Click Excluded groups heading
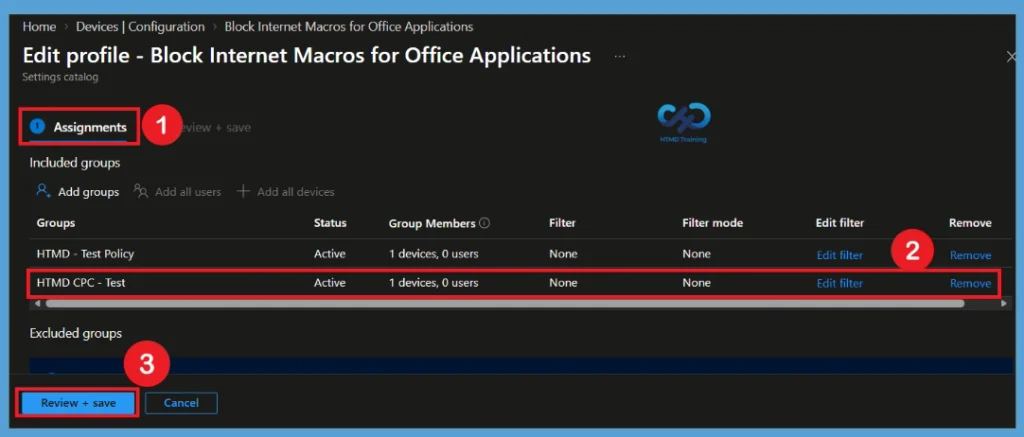1024x437 pixels. 76,333
